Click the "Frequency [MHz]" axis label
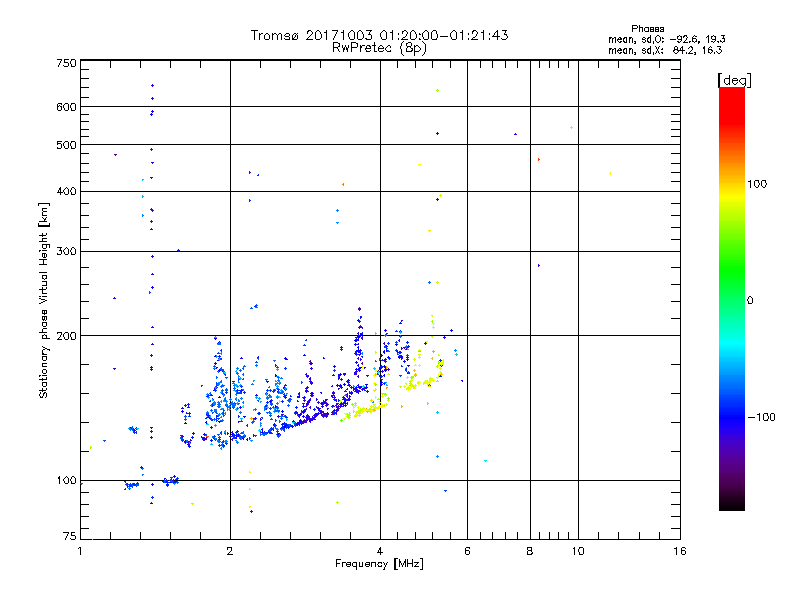Screen dimensions: 800x600 tap(379, 564)
